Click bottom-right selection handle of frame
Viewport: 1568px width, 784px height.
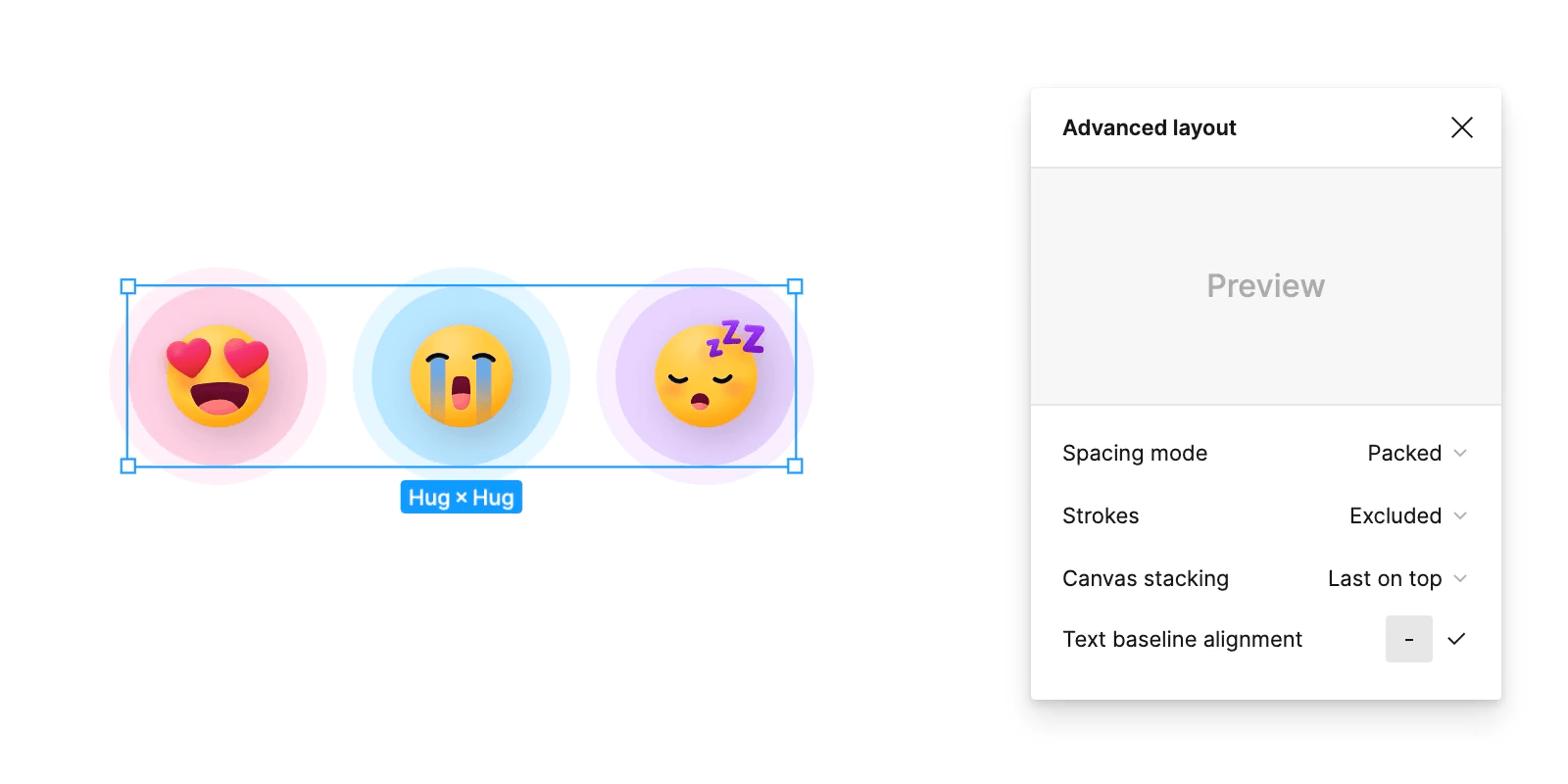click(x=796, y=465)
